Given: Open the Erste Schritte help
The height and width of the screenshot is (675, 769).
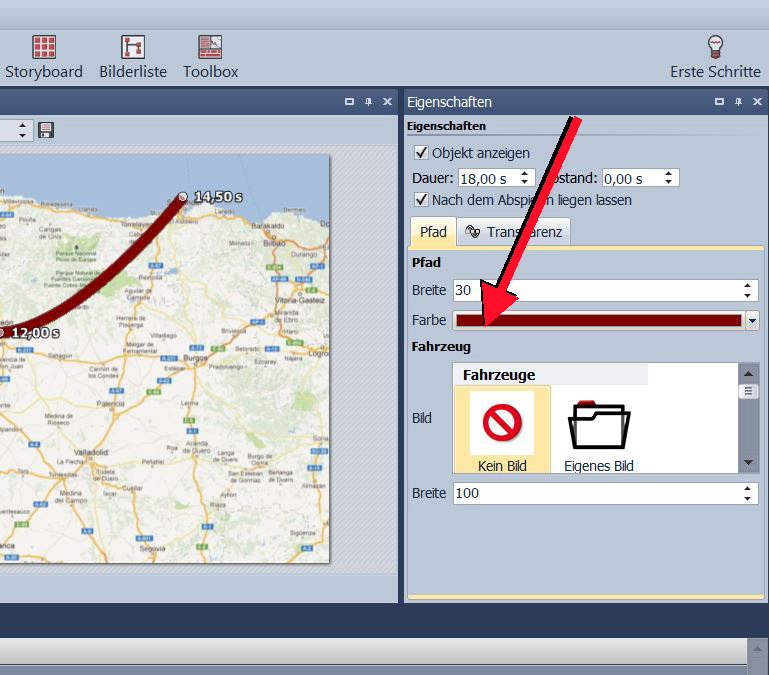Looking at the screenshot, I should (x=715, y=57).
